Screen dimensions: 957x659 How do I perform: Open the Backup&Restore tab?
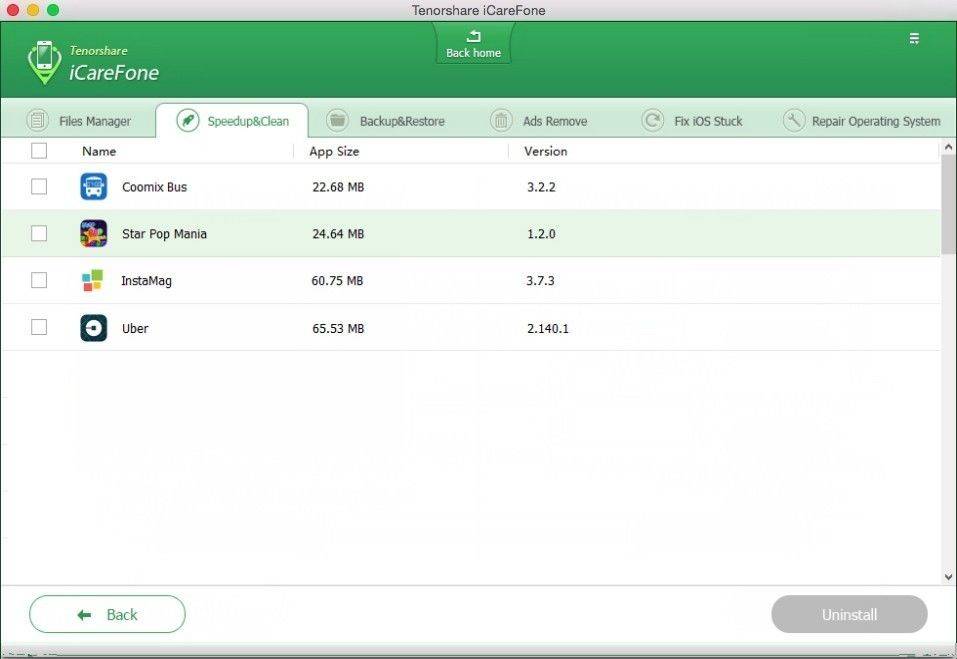386,121
